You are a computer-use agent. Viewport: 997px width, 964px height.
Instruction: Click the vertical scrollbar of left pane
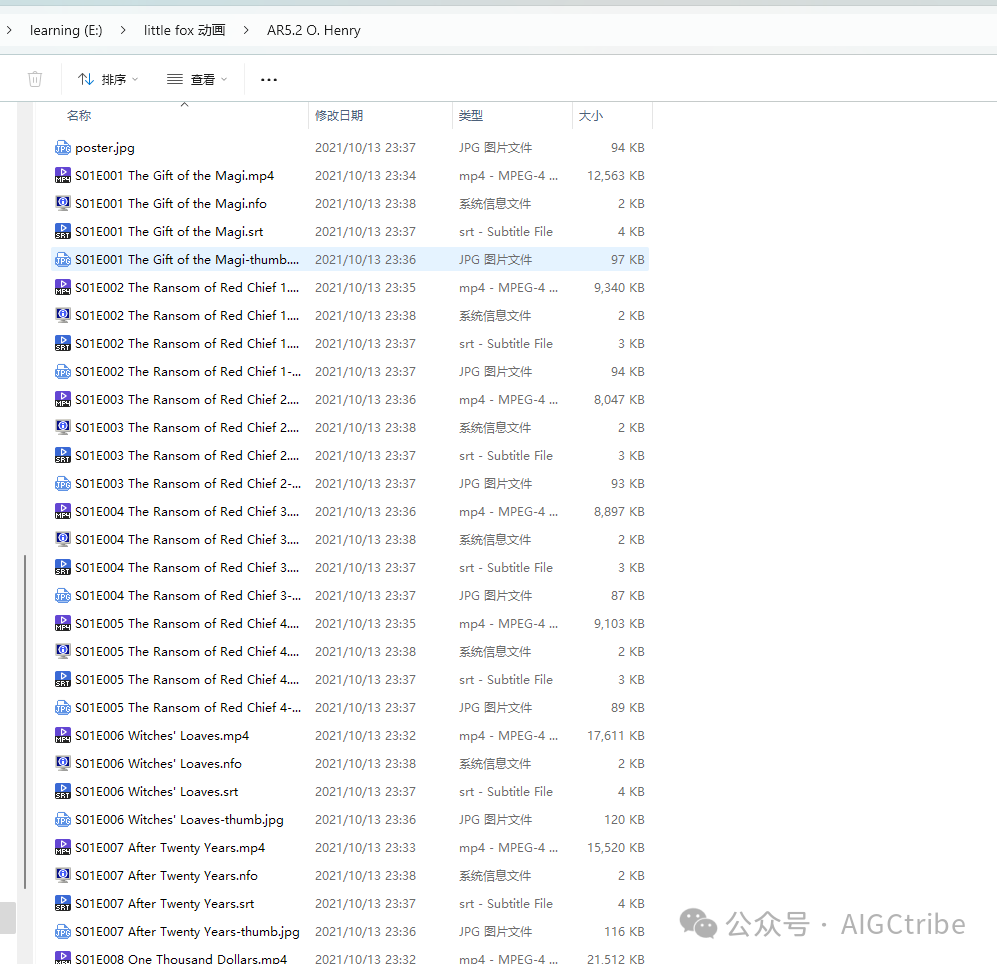25,722
